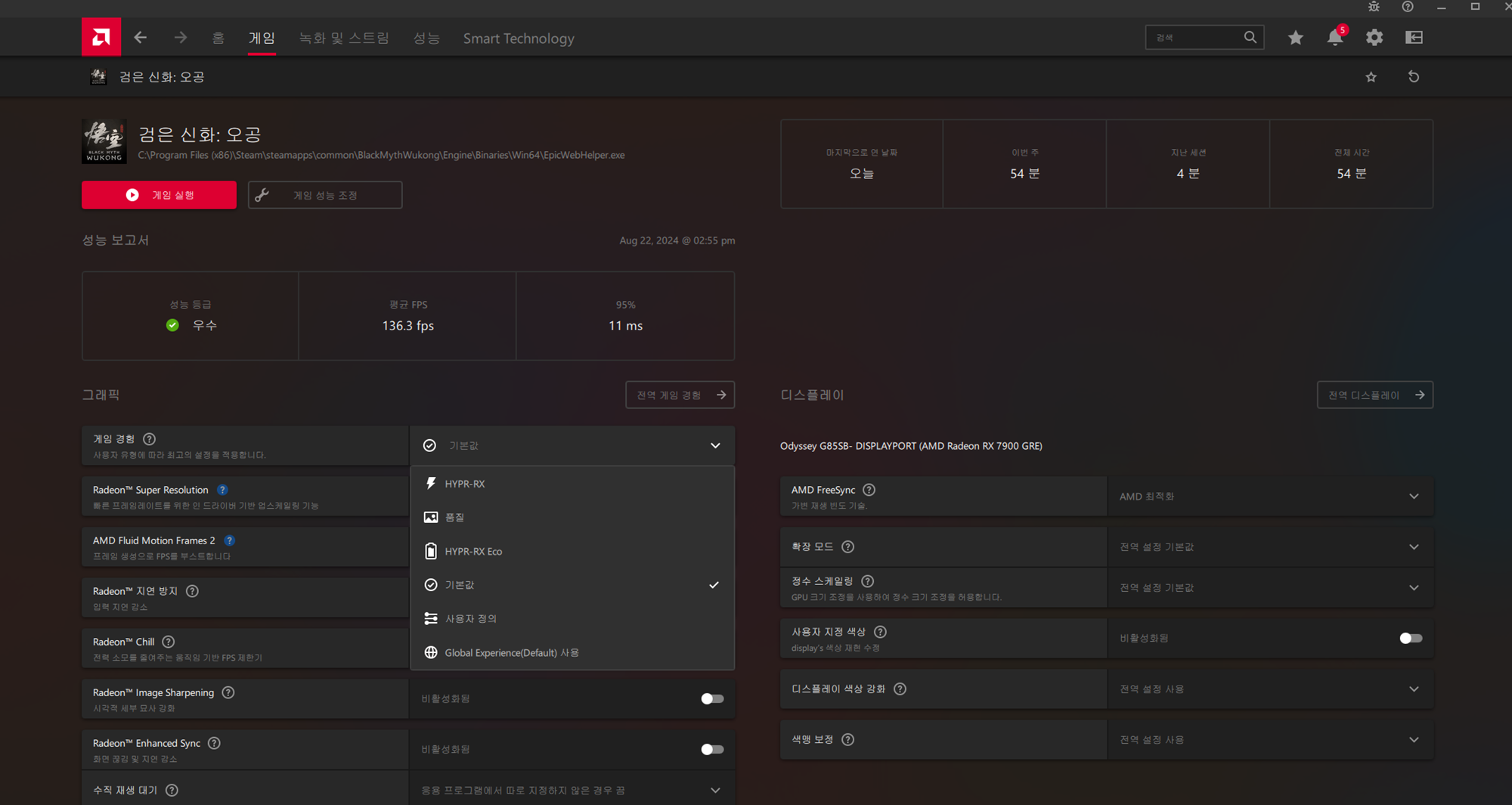Image resolution: width=1512 pixels, height=805 pixels.
Task: Click help icon beside AMD FreeSync
Action: [869, 490]
